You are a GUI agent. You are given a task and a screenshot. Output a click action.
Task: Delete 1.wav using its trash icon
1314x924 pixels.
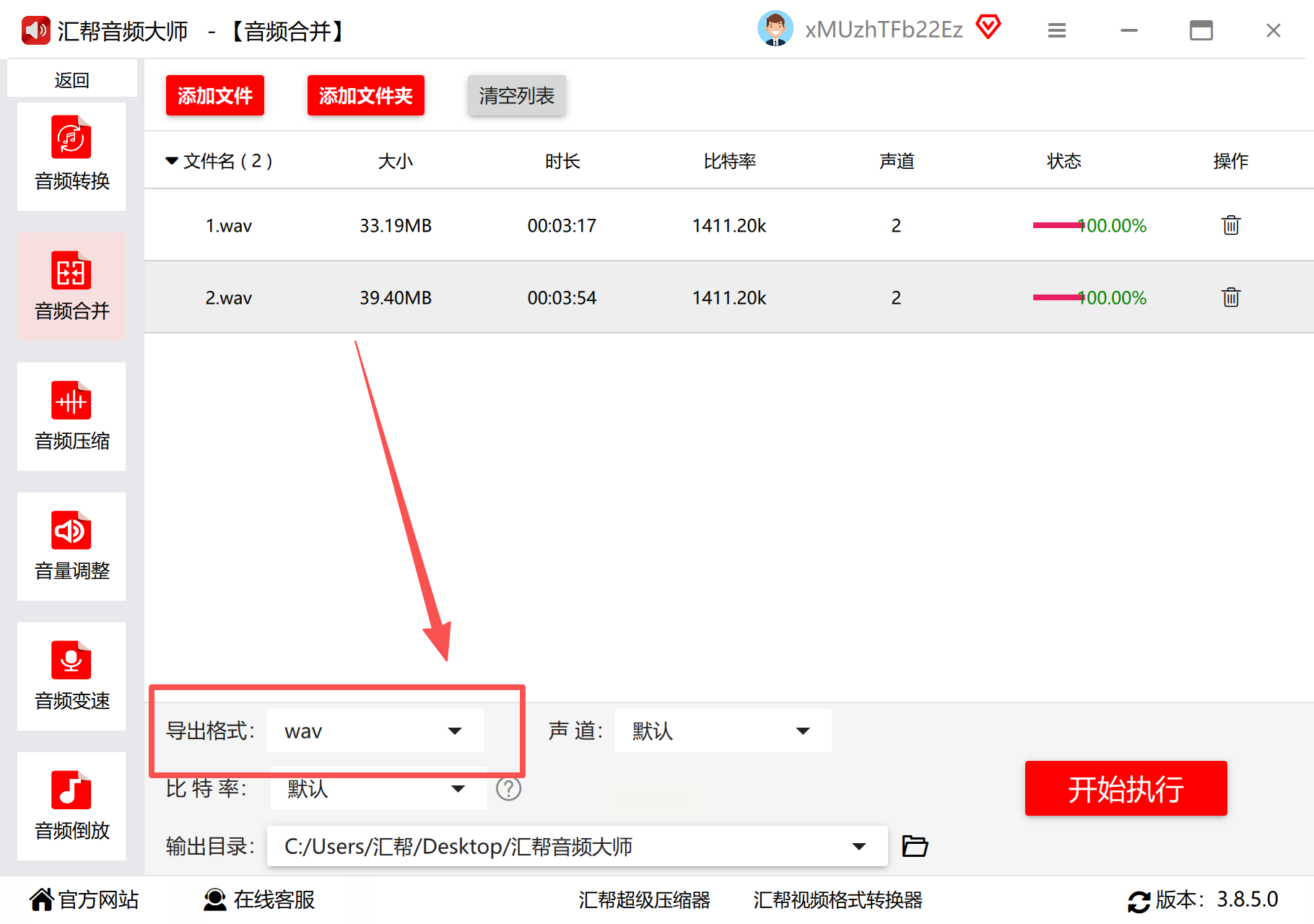1231,225
